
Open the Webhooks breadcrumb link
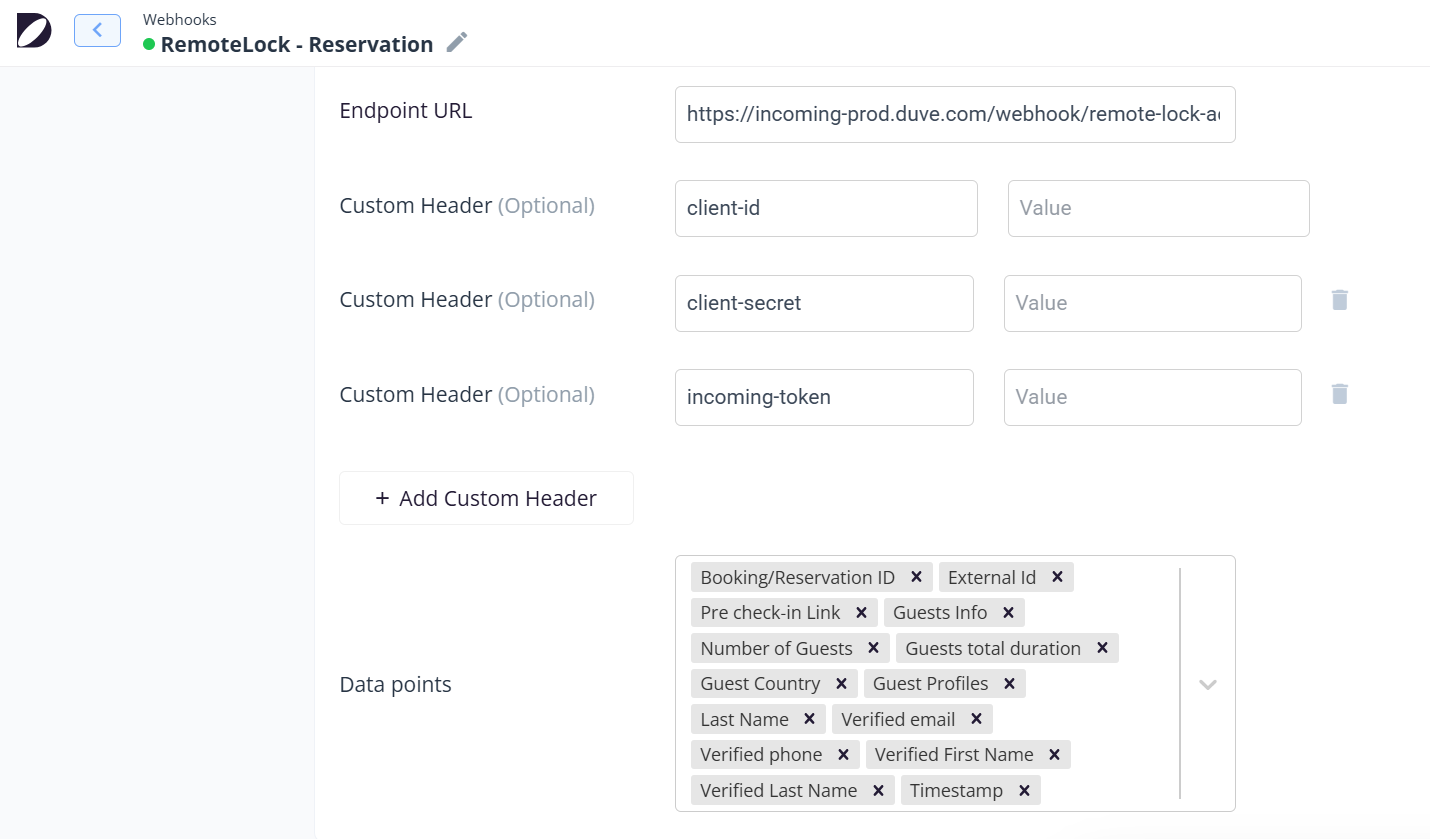pos(179,19)
